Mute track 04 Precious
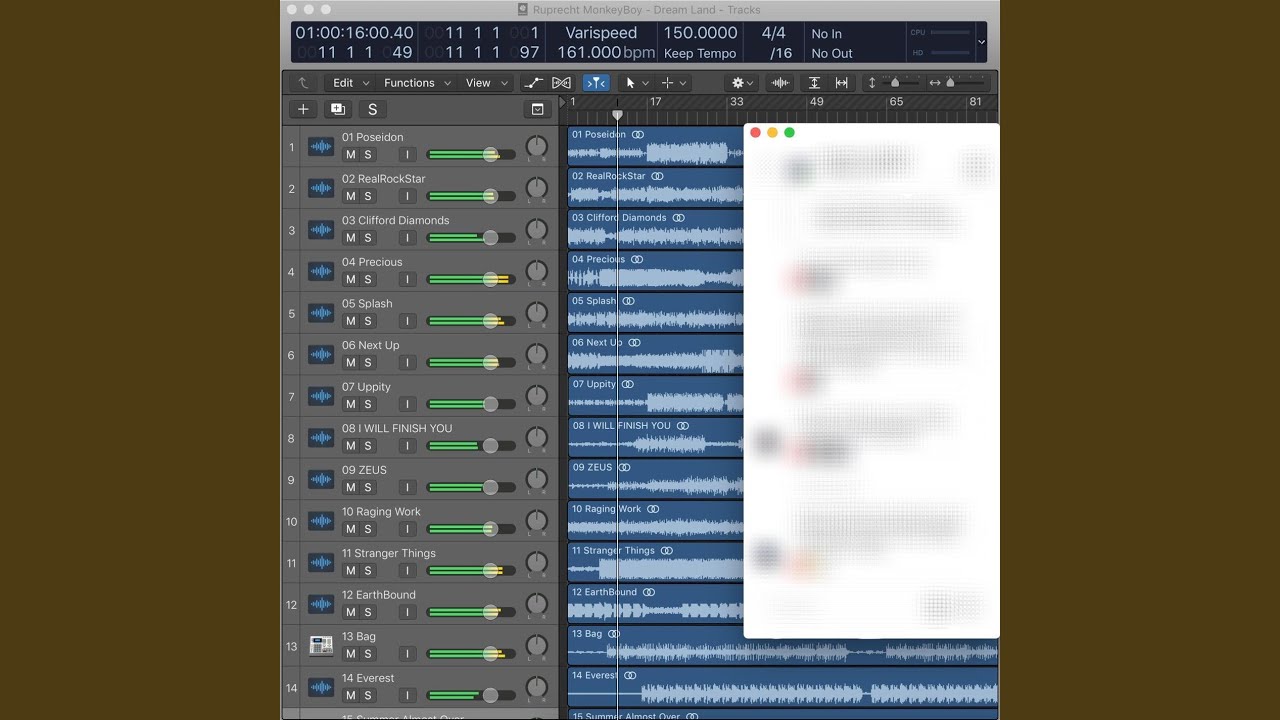 350,280
